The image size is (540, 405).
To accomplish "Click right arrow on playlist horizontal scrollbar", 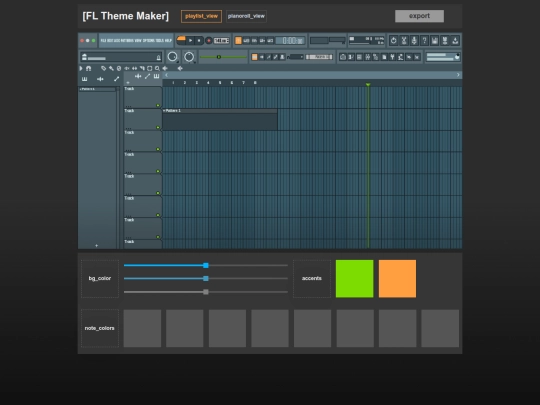I will click(458, 75).
